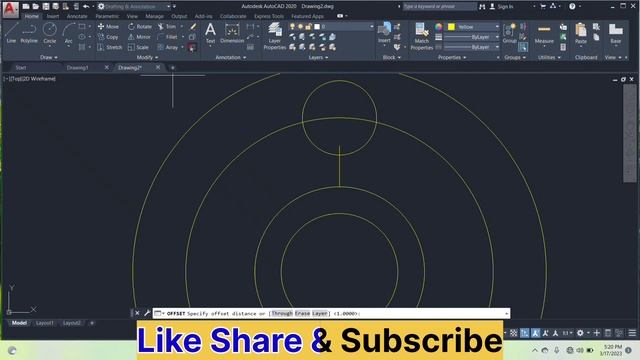Toggle layer lock padlock icon
The height and width of the screenshot is (360, 640).
coord(309,27)
